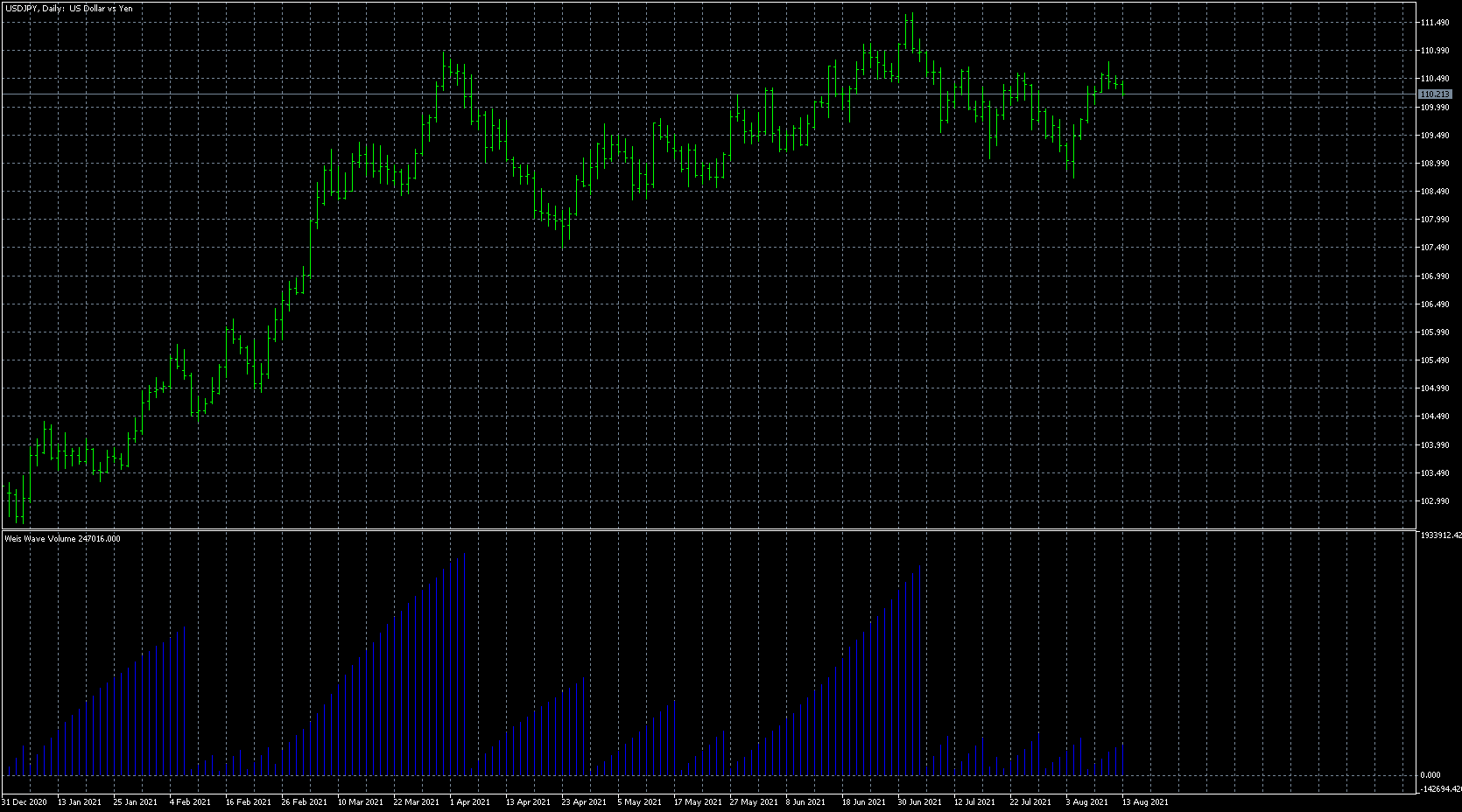Click the 102.990 price axis label
Image resolution: width=1462 pixels, height=812 pixels.
click(1434, 501)
